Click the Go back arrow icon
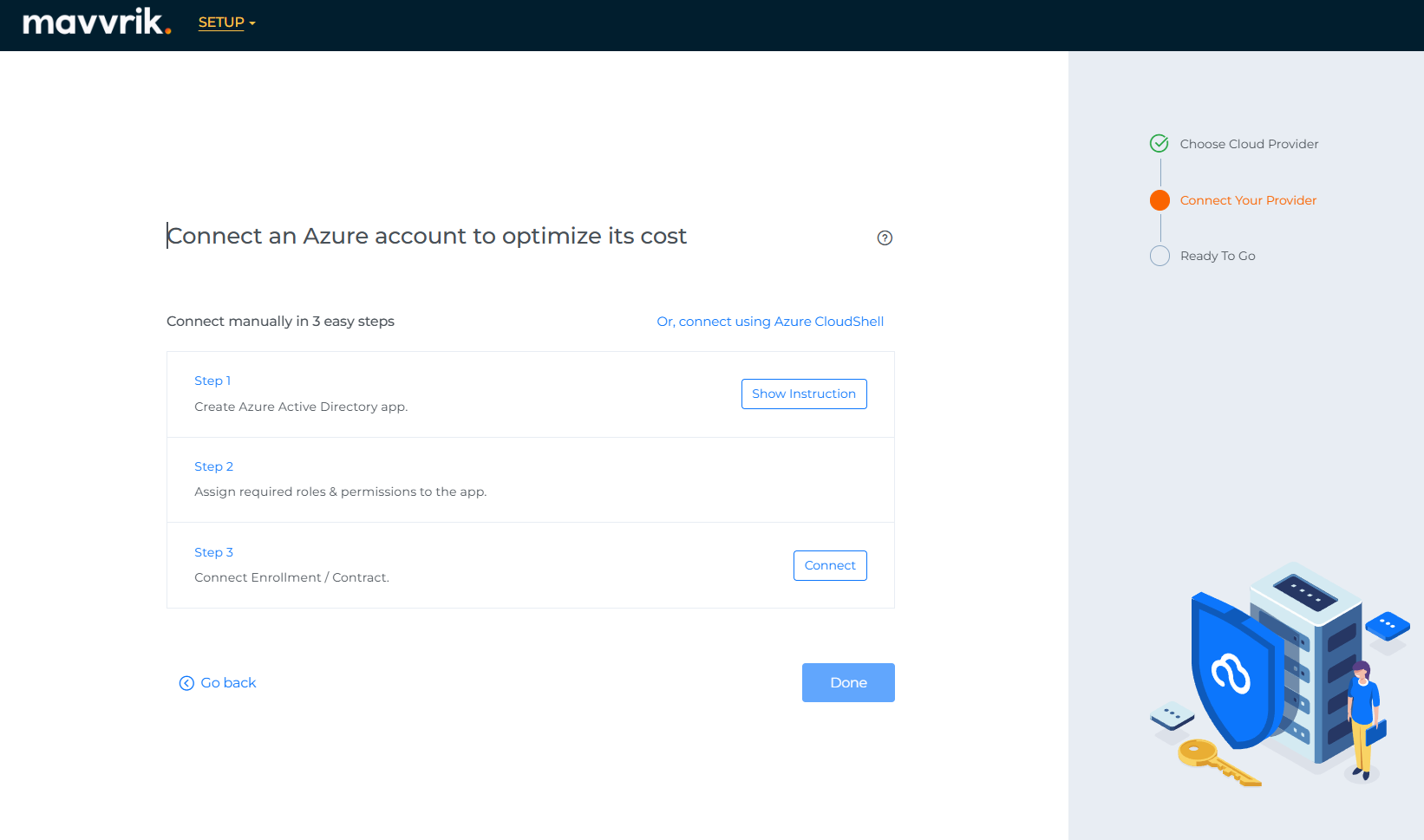 186,683
